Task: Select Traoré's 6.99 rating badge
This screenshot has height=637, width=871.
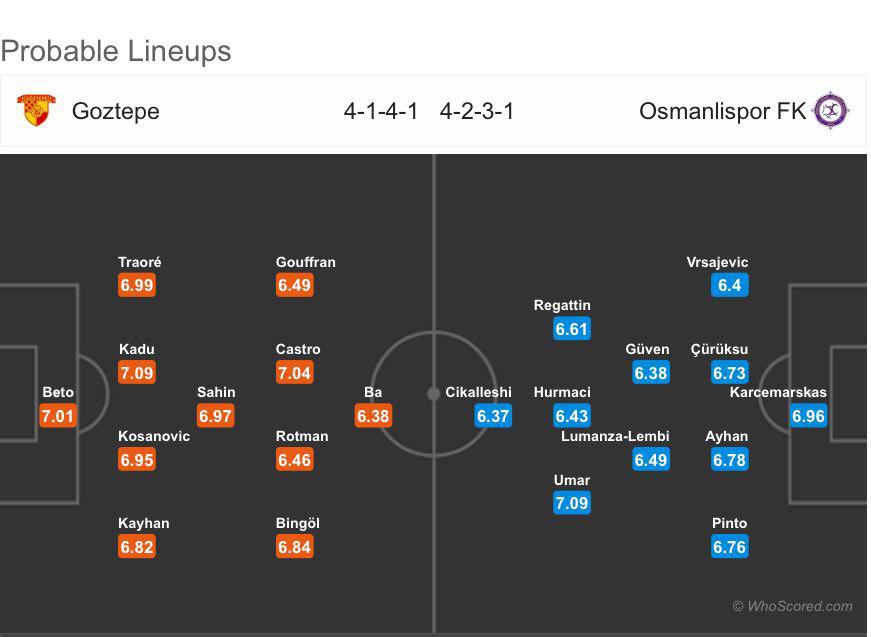Action: click(136, 285)
